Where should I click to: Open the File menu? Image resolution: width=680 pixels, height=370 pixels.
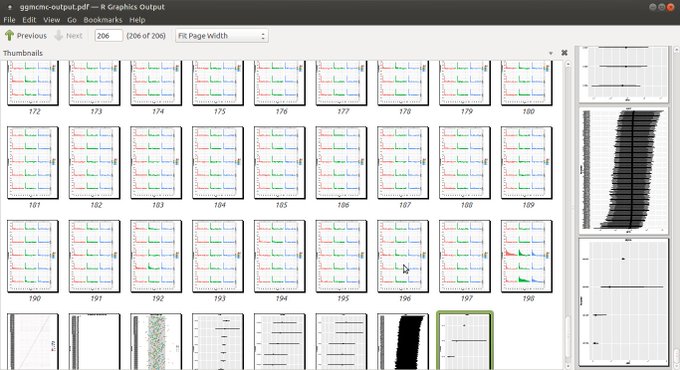(x=9, y=20)
